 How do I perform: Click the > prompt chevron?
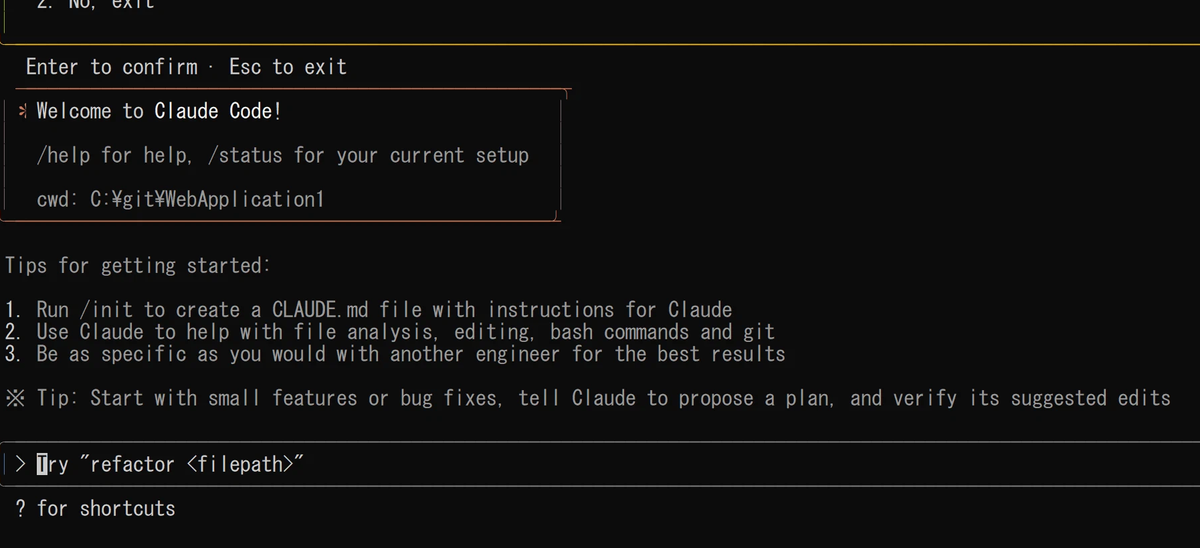click(x=21, y=464)
